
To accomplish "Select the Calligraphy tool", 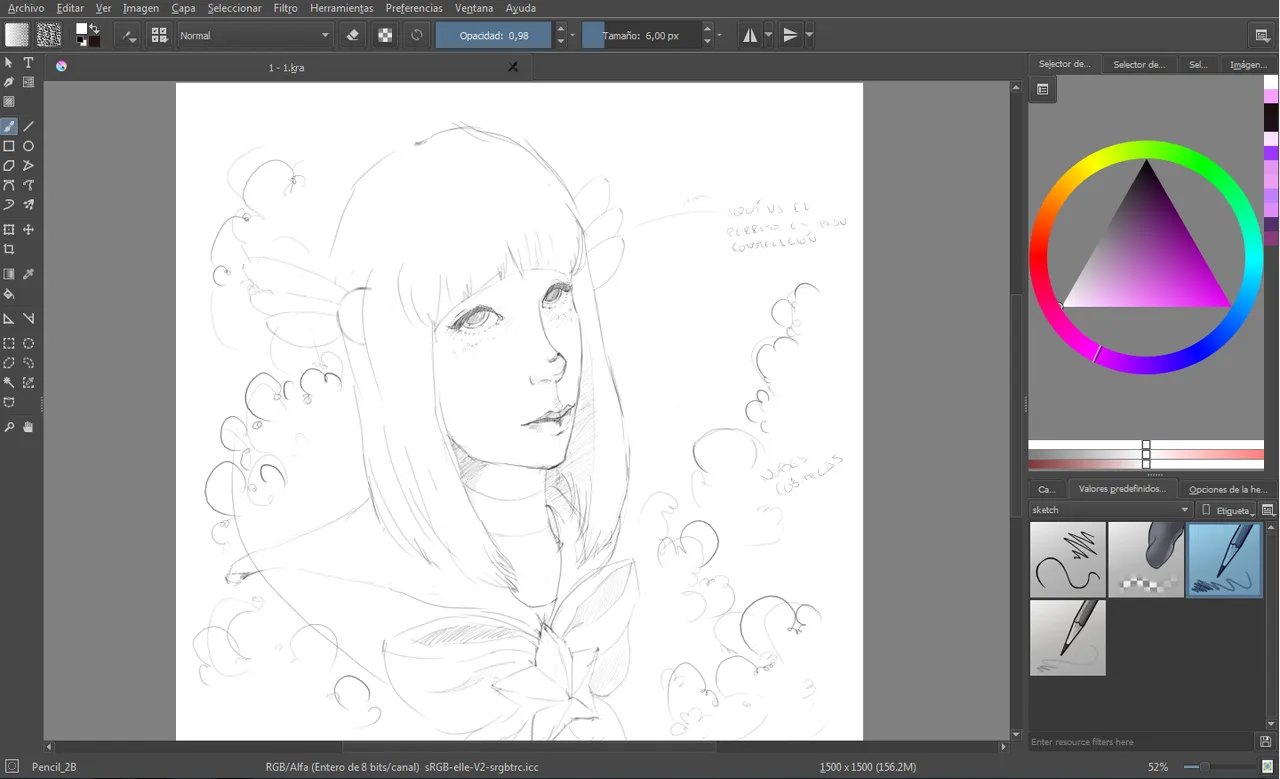I will coord(9,82).
